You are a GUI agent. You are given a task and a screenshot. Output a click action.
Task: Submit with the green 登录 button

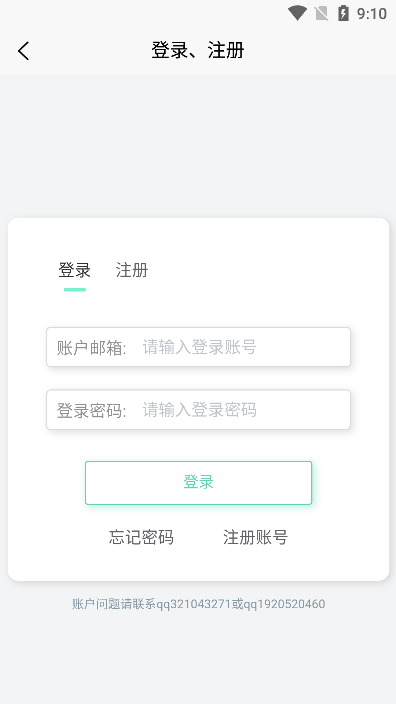(198, 483)
